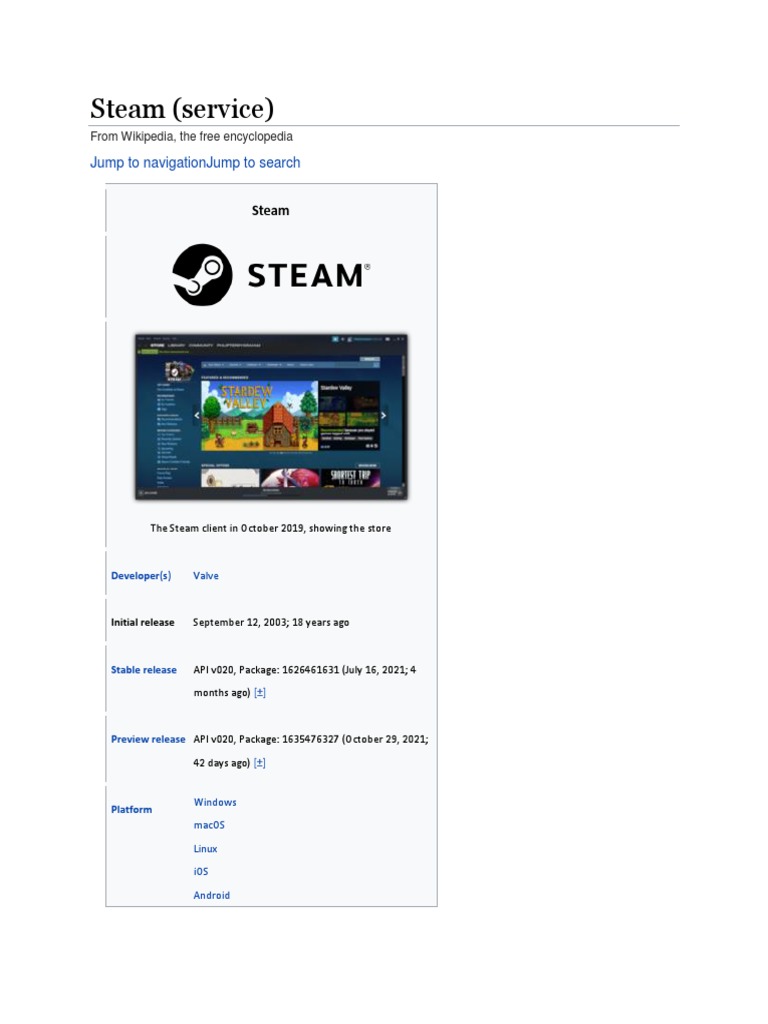Click the 'Initial release' label

point(142,622)
